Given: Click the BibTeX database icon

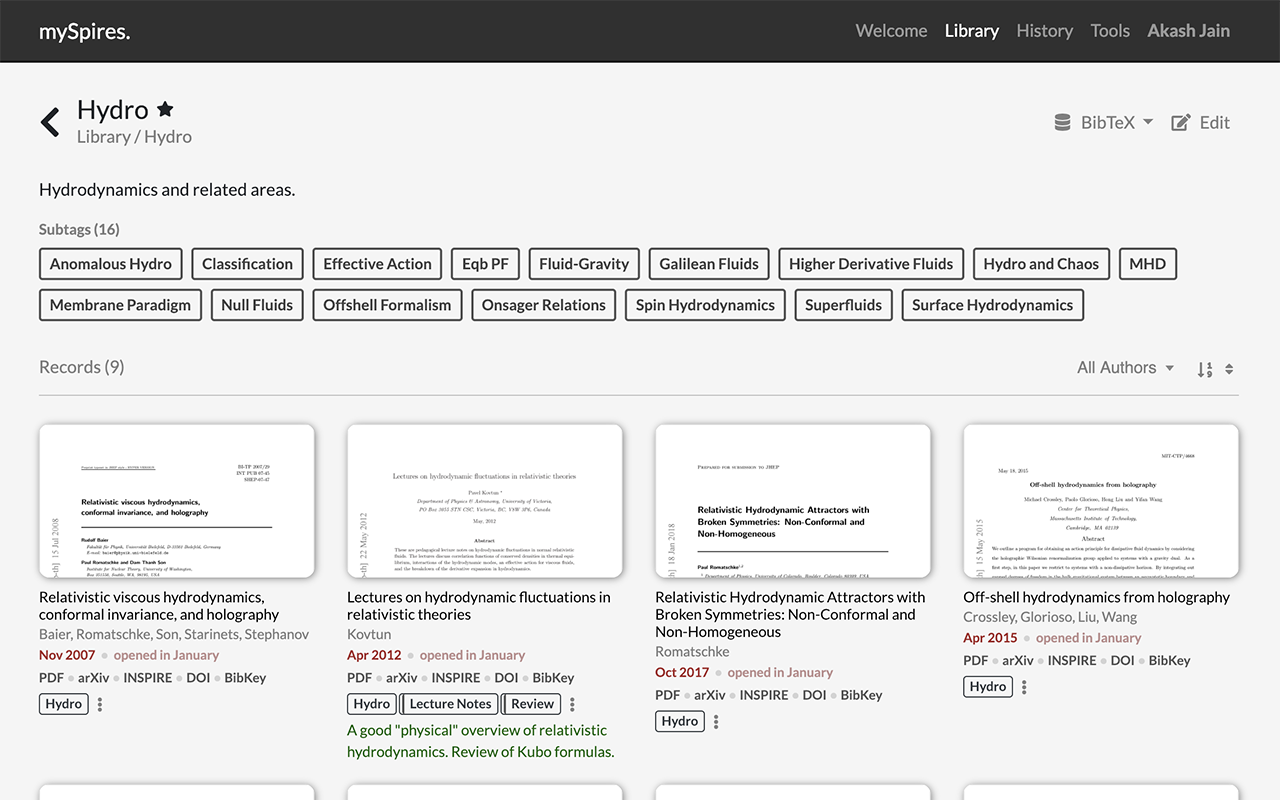Looking at the screenshot, I should tap(1062, 122).
